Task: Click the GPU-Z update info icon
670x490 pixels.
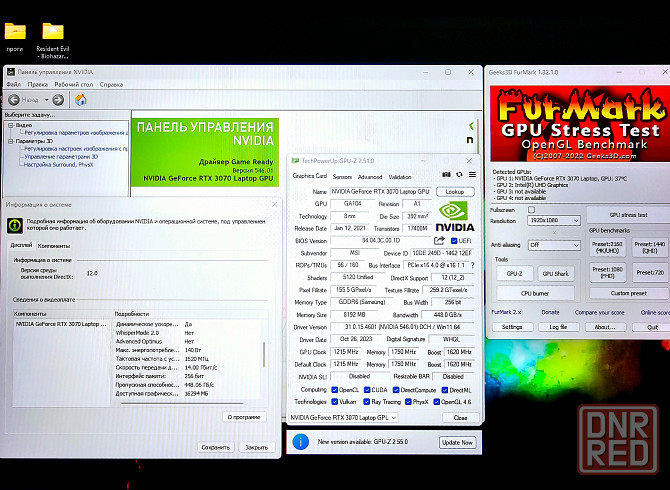Action: [x=300, y=442]
